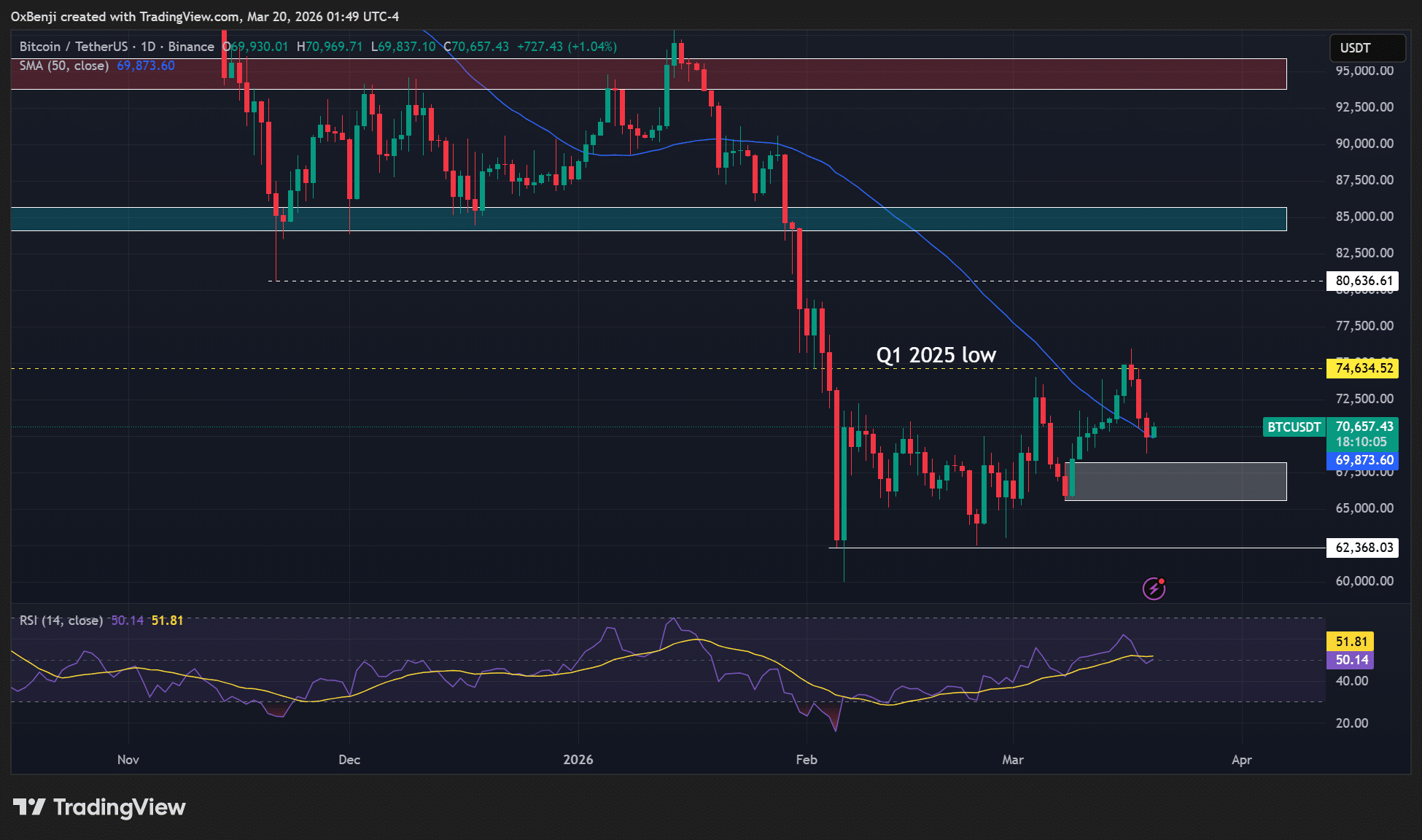Click the purple lightning bolt icon

(1153, 588)
